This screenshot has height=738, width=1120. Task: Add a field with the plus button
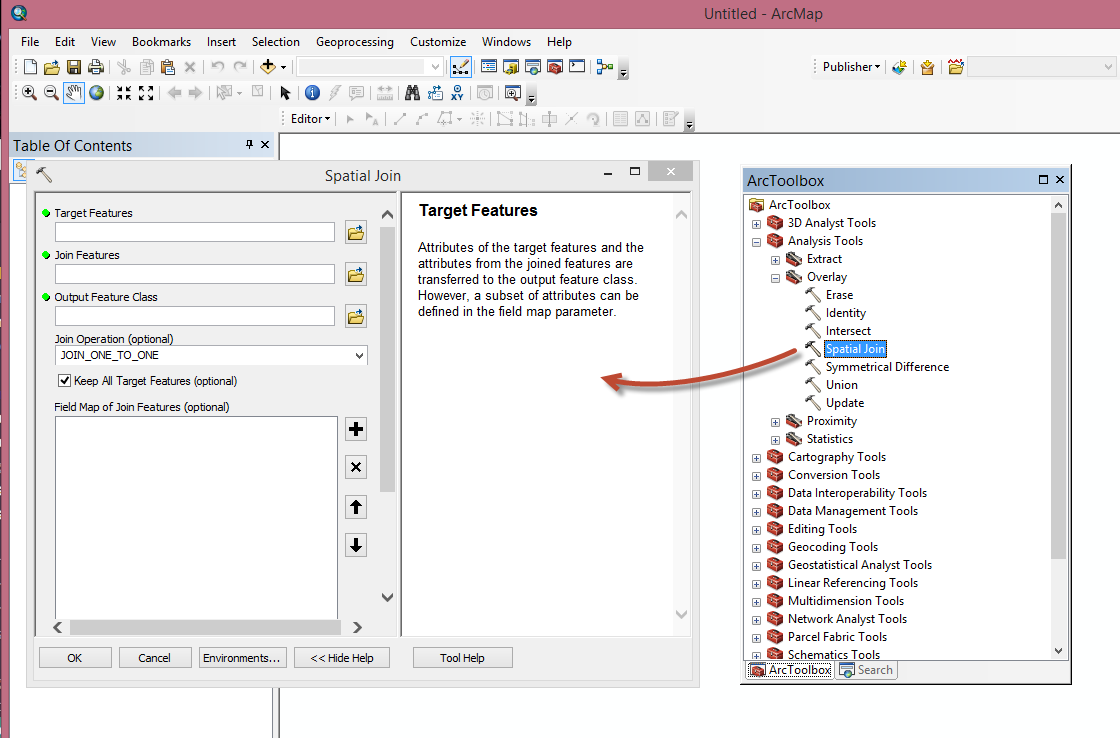(x=356, y=429)
